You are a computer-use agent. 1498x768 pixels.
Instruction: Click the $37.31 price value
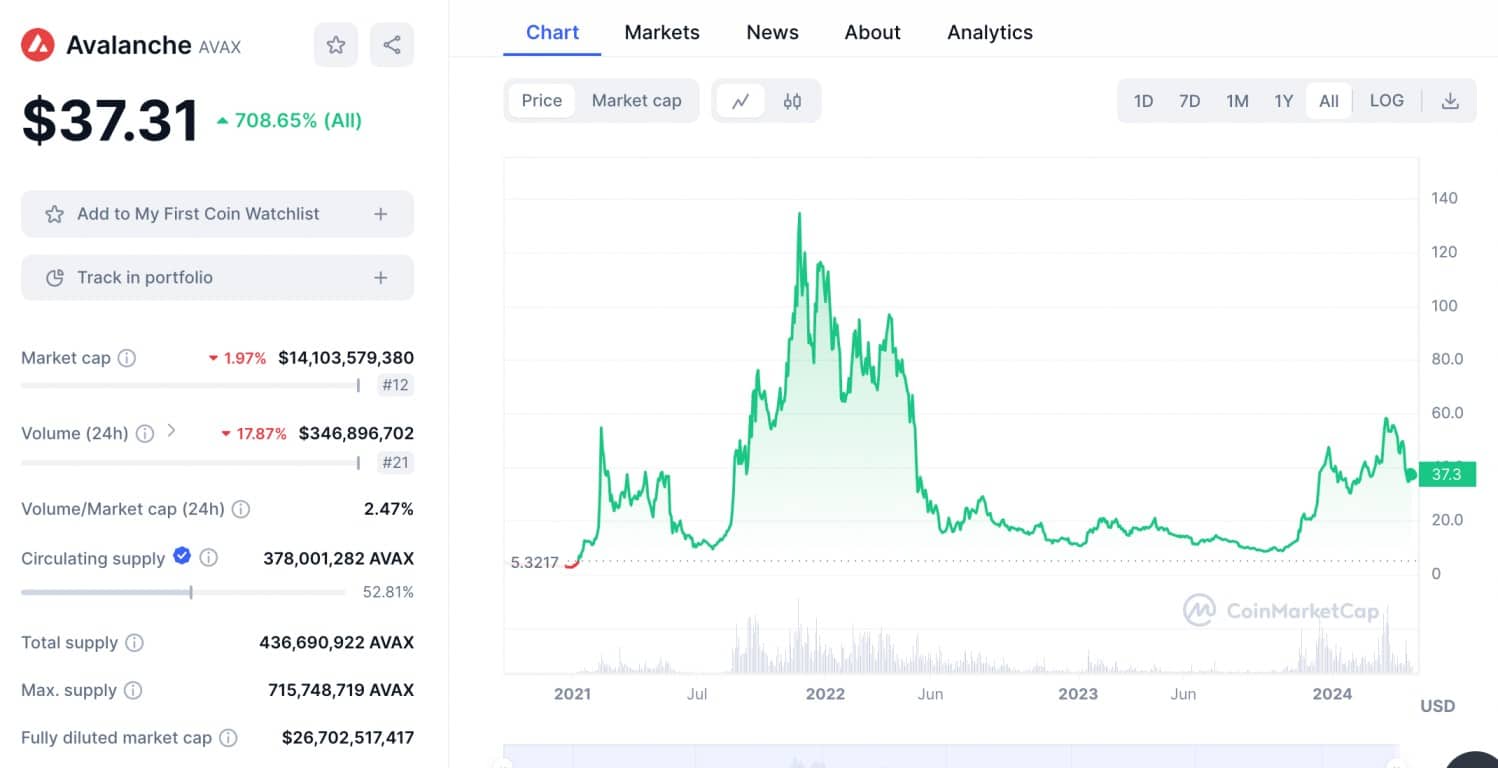(111, 121)
